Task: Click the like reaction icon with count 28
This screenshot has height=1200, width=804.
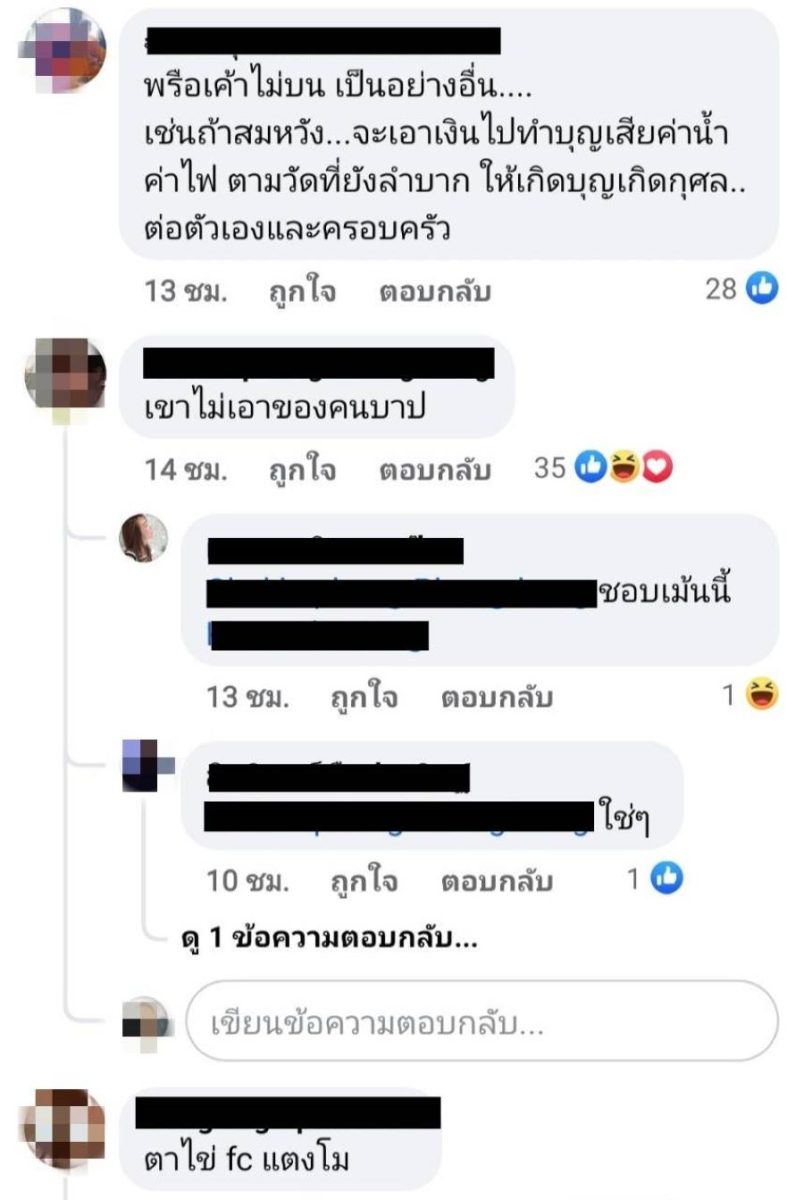Action: (763, 290)
